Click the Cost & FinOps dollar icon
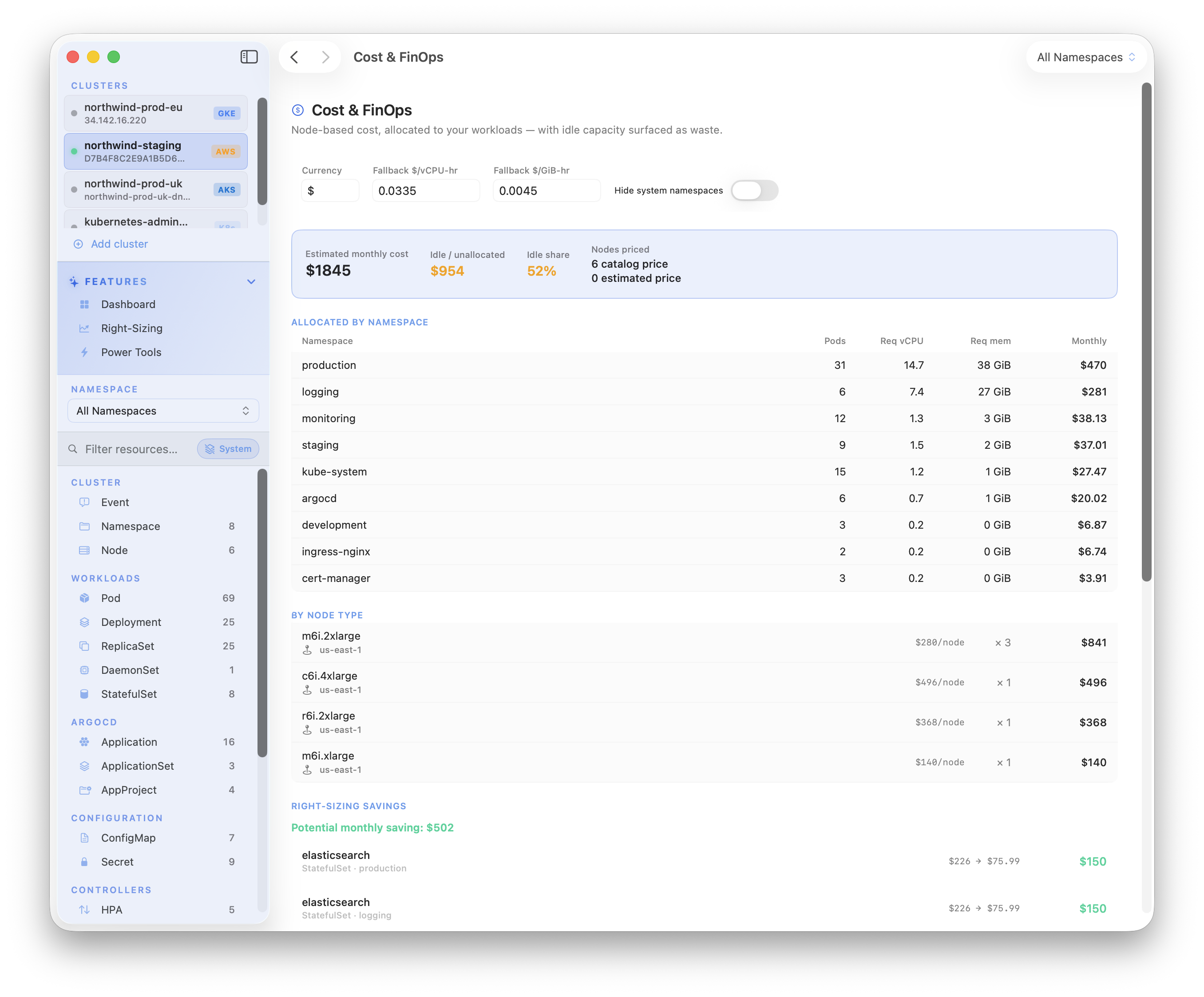1204x997 pixels. point(297,110)
